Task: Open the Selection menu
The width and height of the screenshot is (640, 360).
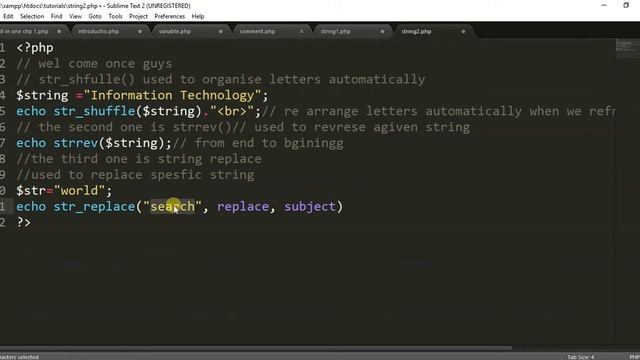Action: 32,16
